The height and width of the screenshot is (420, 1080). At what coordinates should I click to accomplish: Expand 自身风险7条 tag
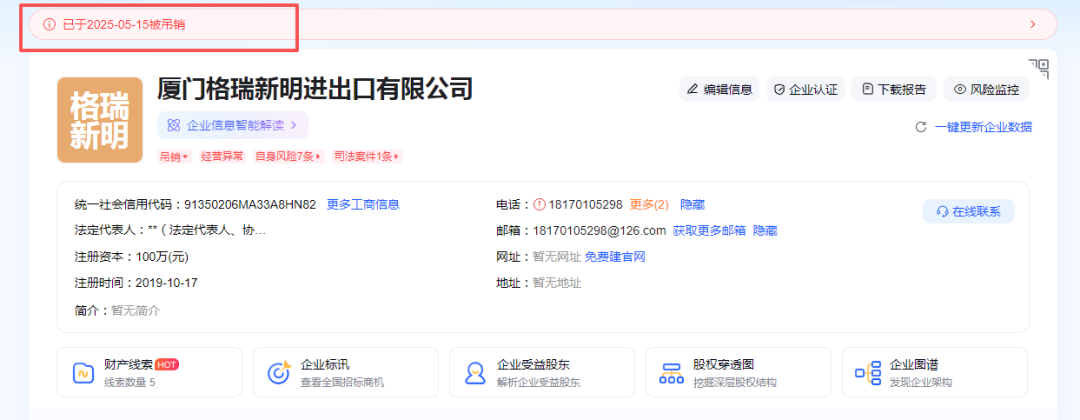point(288,156)
